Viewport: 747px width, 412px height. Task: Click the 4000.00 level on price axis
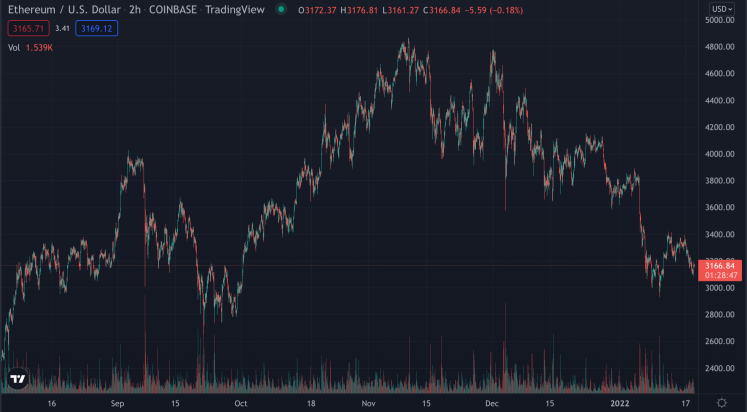coord(720,154)
